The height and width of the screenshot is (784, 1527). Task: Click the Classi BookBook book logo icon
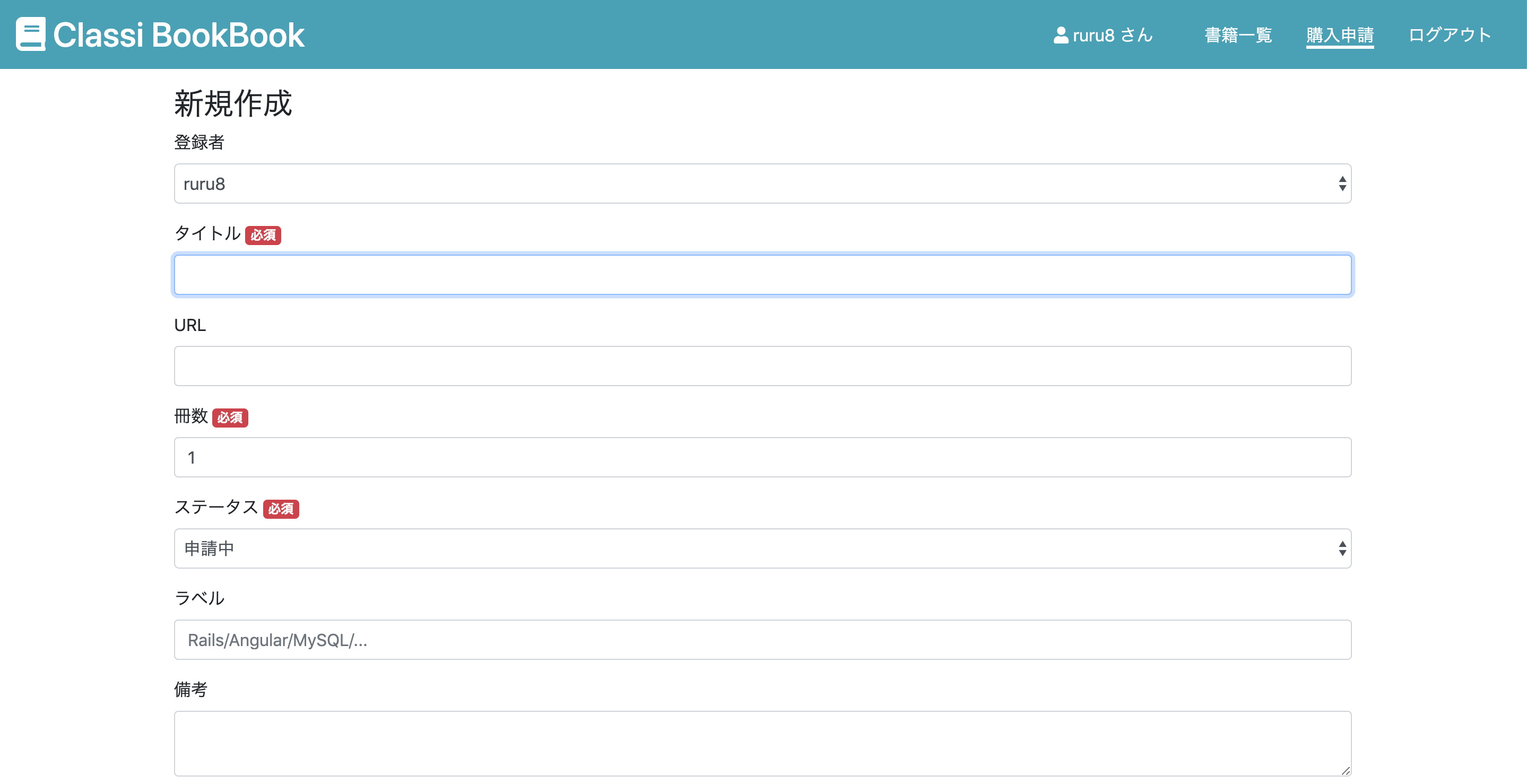point(30,34)
